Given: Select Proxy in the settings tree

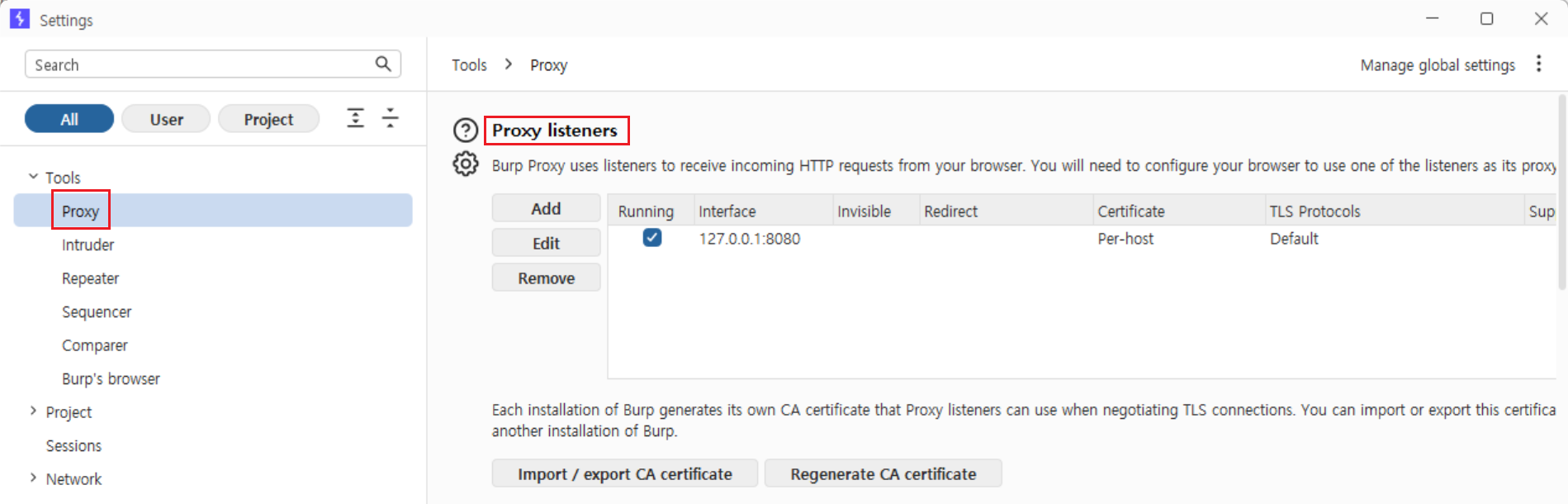Looking at the screenshot, I should click(x=213, y=211).
